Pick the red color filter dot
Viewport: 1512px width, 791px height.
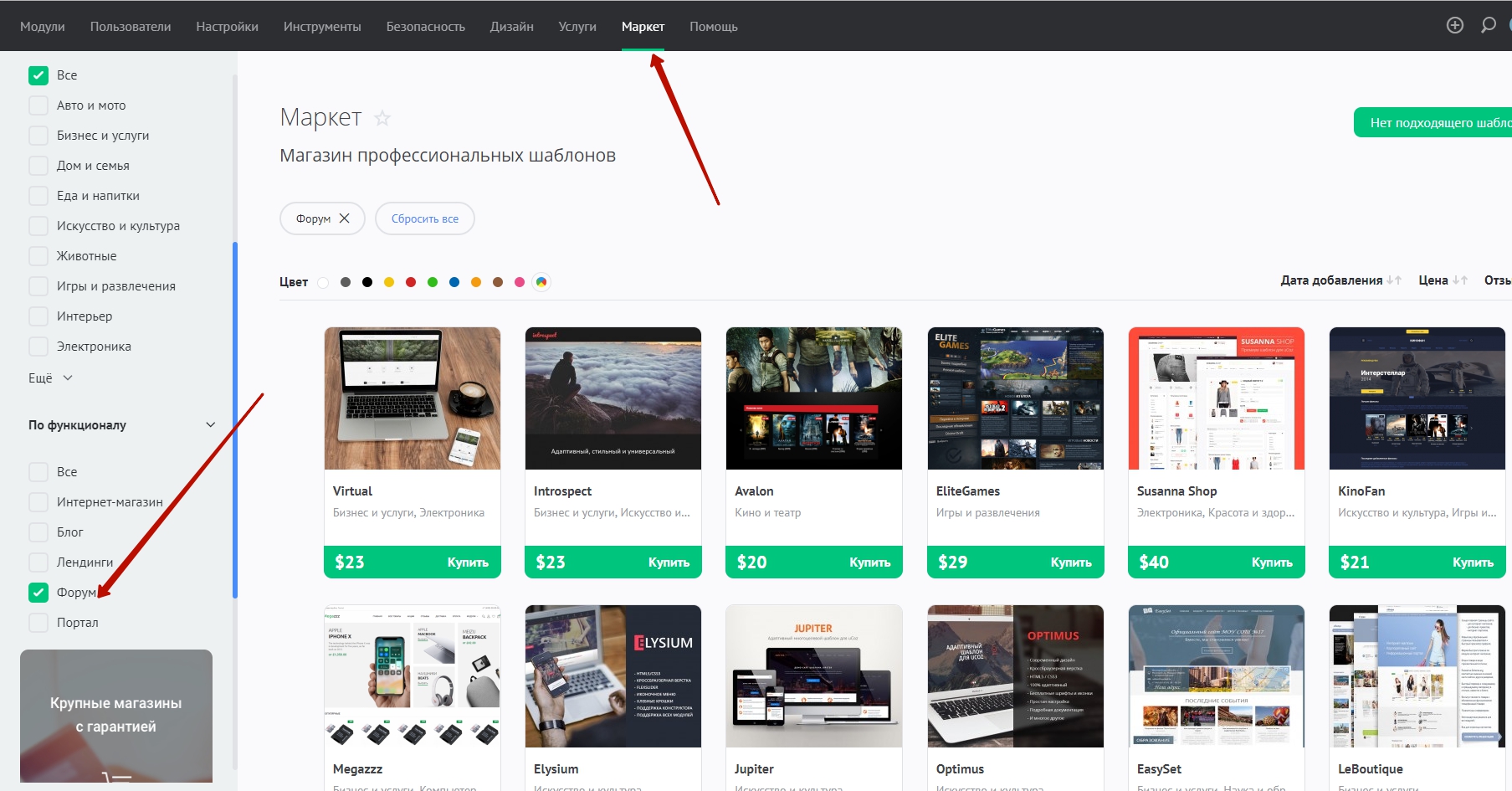pos(411,282)
